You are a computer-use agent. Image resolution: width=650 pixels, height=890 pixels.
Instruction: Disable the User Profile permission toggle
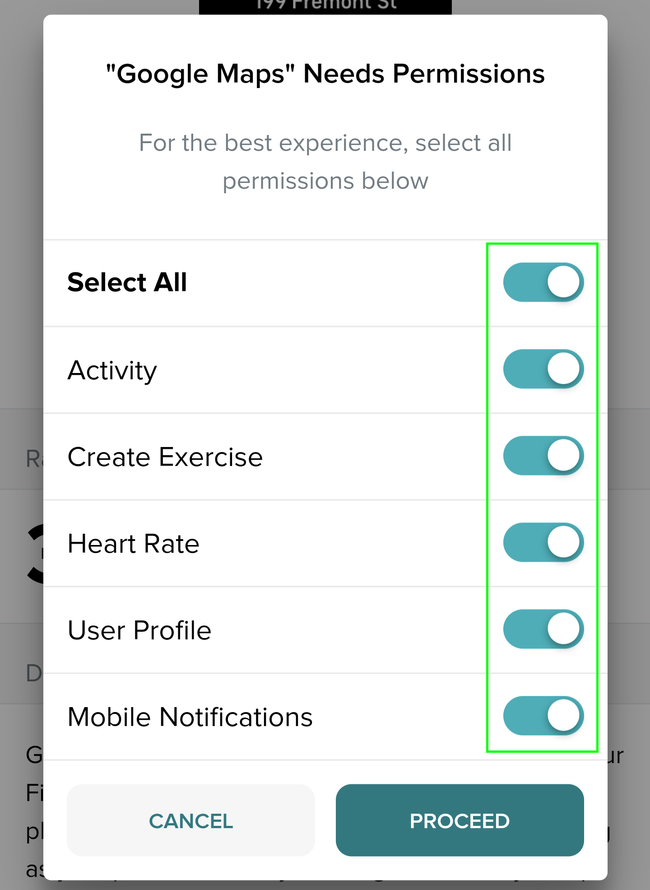point(543,630)
